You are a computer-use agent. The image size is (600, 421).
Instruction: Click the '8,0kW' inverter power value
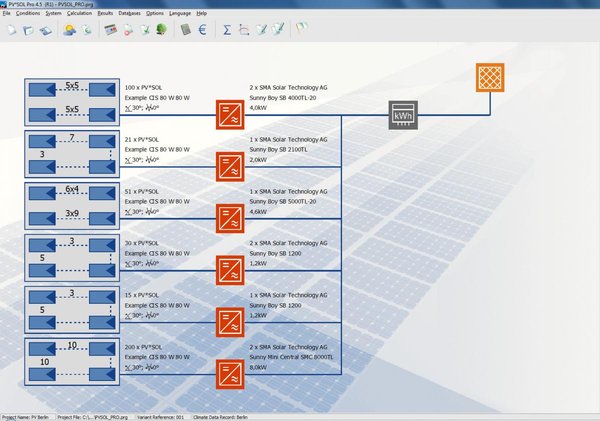tap(258, 367)
